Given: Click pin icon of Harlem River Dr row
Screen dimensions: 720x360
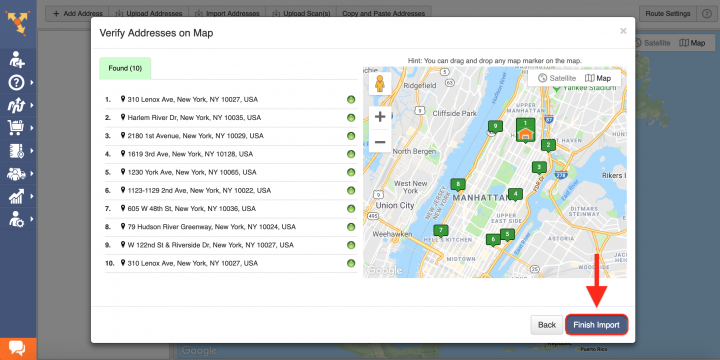Looking at the screenshot, I should pos(123,118).
